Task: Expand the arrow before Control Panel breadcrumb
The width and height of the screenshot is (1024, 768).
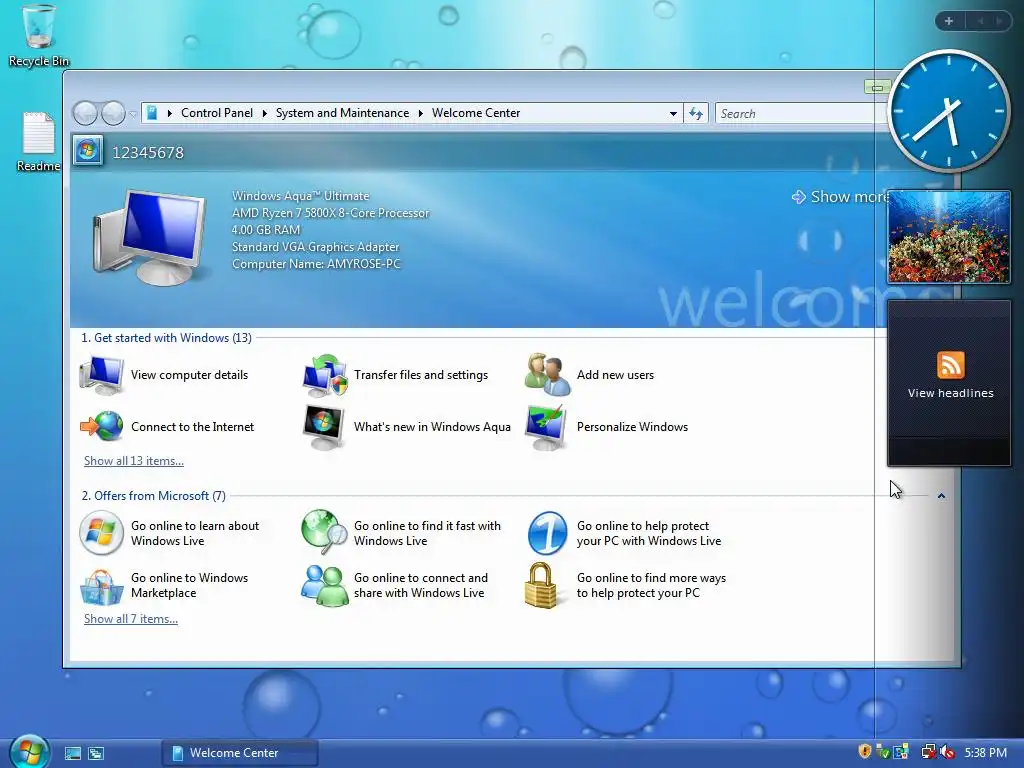Action: pos(169,114)
